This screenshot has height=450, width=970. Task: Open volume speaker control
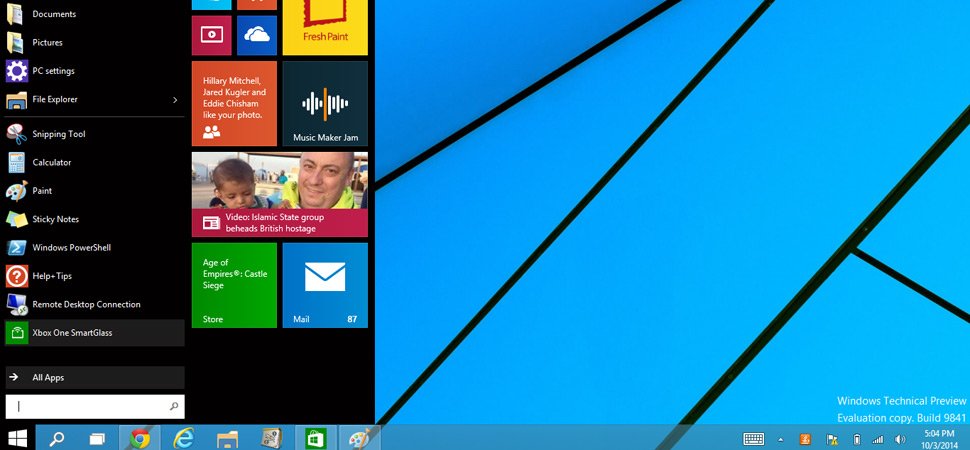tap(899, 439)
